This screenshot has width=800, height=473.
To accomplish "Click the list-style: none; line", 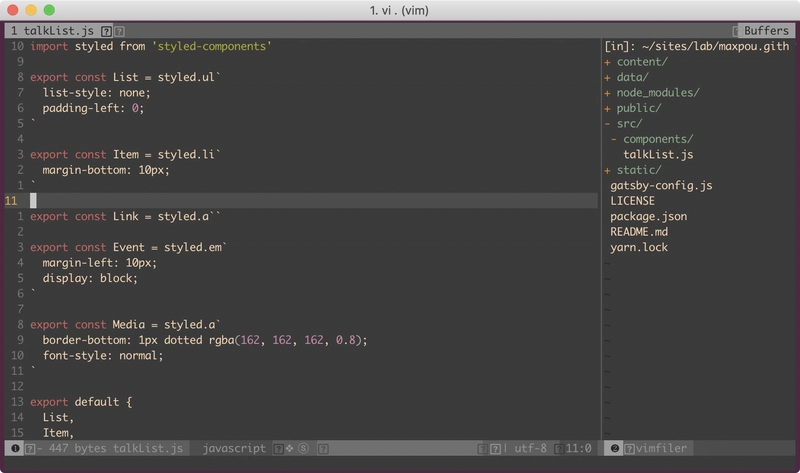I will pyautogui.click(x=96, y=93).
